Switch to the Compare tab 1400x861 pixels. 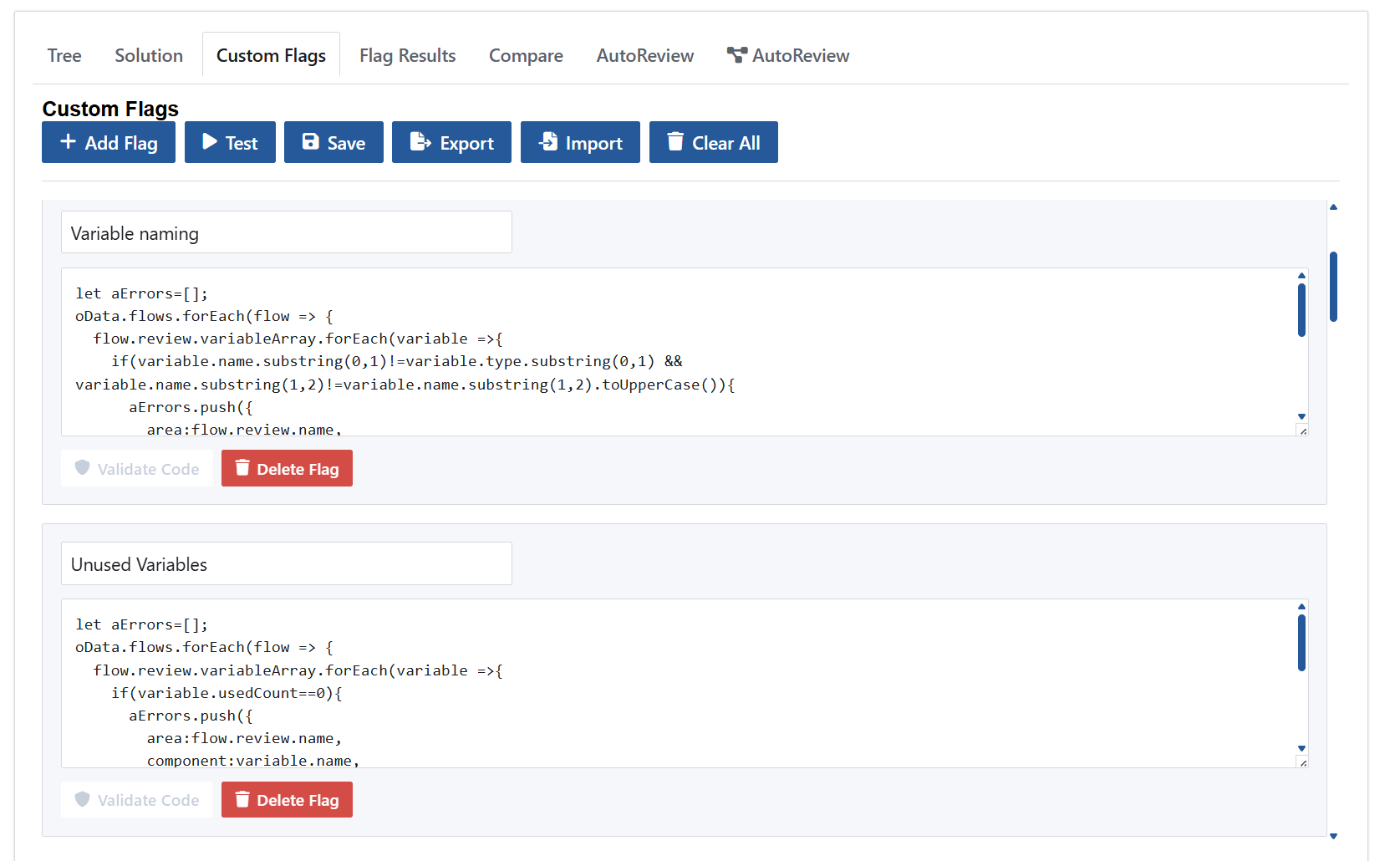click(x=526, y=55)
